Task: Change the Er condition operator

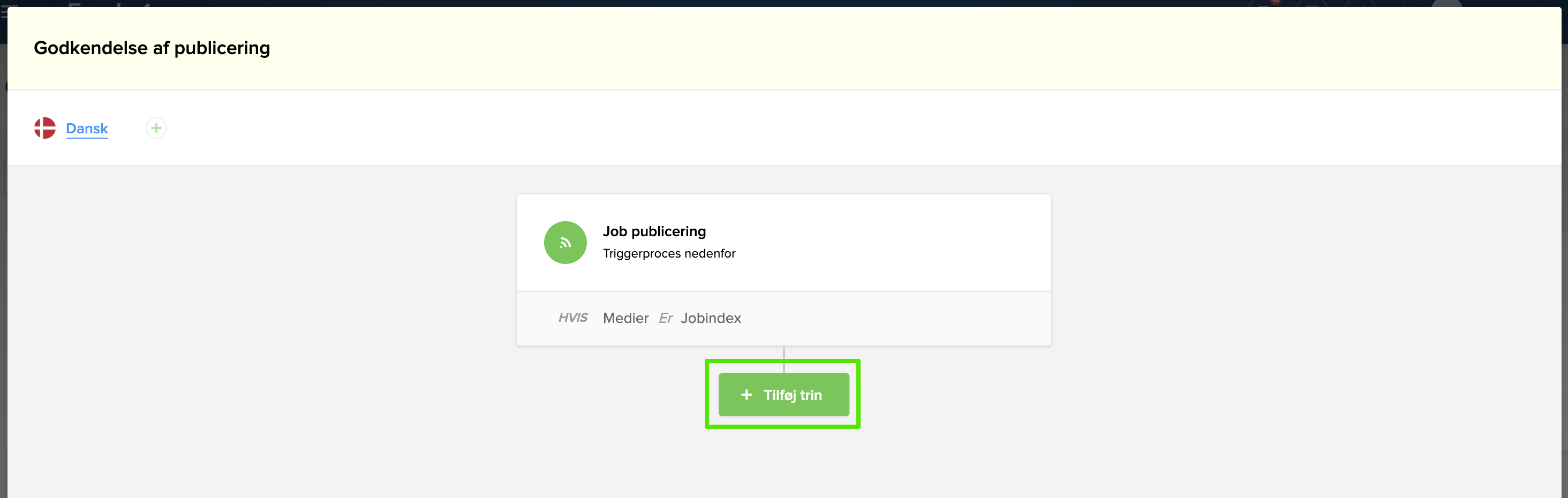Action: point(665,318)
